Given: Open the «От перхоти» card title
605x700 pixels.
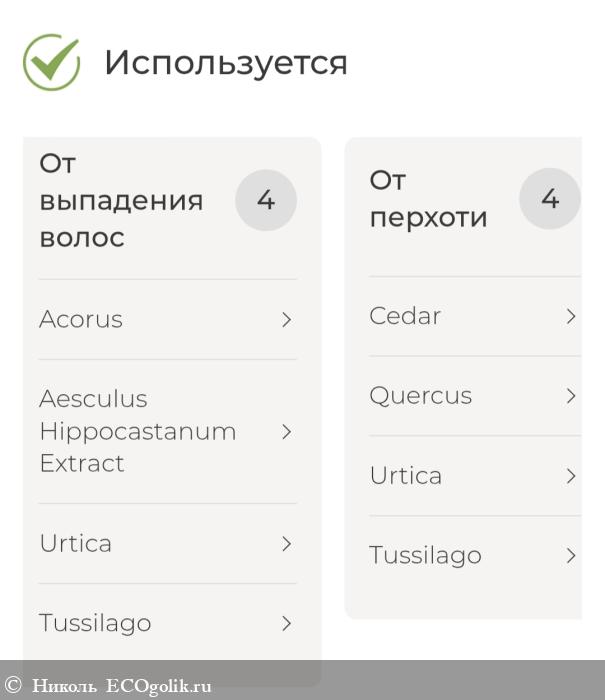Looking at the screenshot, I should point(428,198).
